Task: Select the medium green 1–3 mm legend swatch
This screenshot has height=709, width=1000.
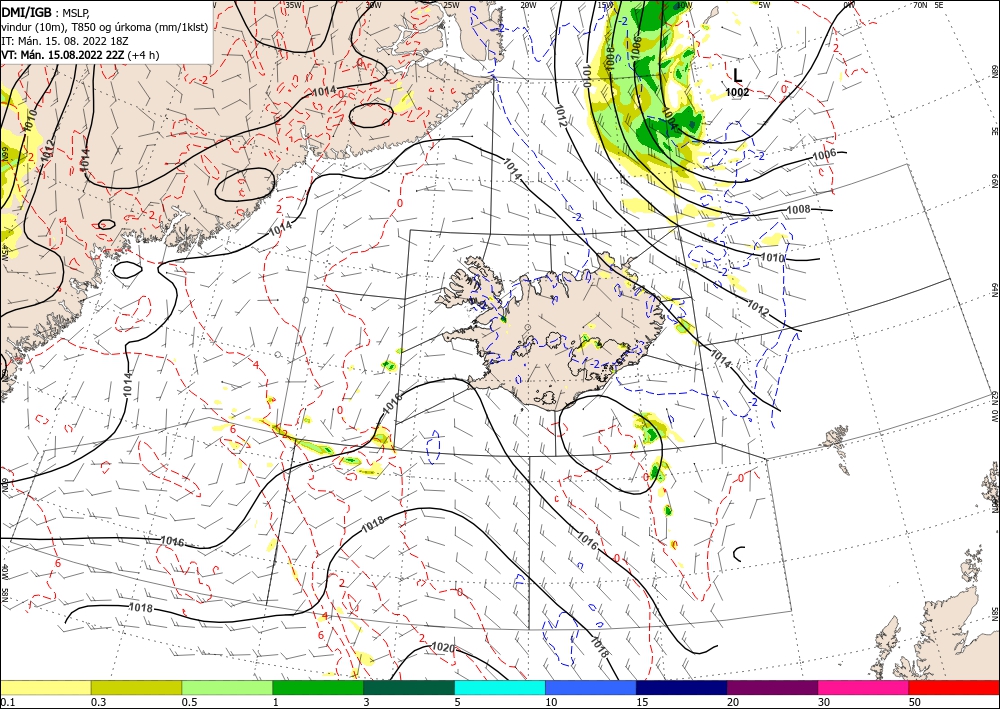Action: (x=318, y=687)
